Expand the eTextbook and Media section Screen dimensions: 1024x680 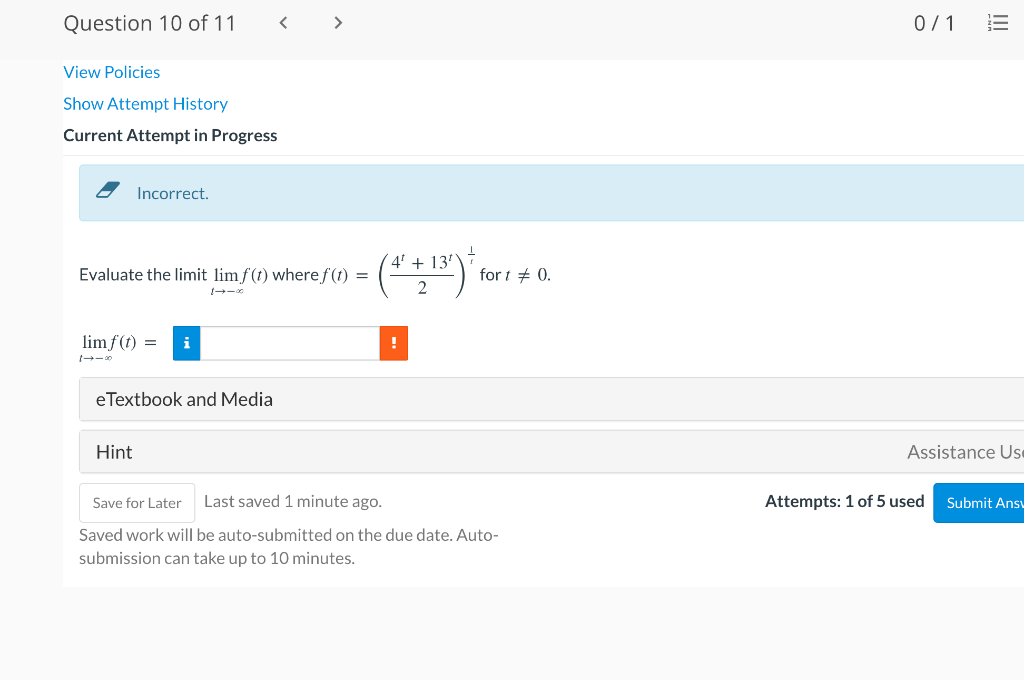tap(183, 399)
